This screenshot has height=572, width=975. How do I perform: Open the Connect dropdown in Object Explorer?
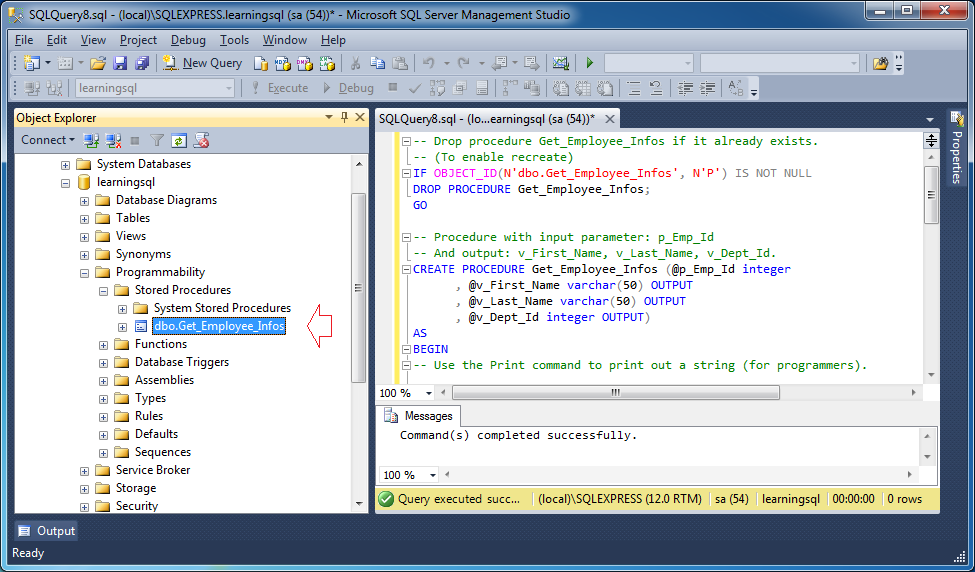(x=48, y=140)
